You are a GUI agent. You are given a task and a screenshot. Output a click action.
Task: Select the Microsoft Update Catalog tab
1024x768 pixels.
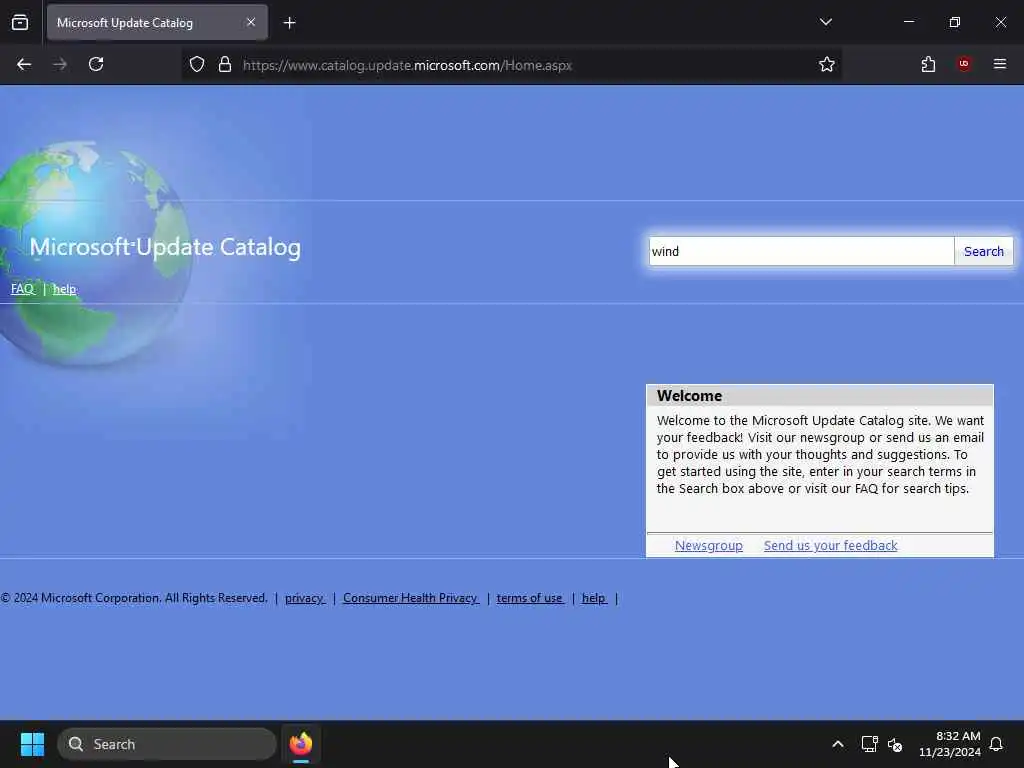click(157, 23)
